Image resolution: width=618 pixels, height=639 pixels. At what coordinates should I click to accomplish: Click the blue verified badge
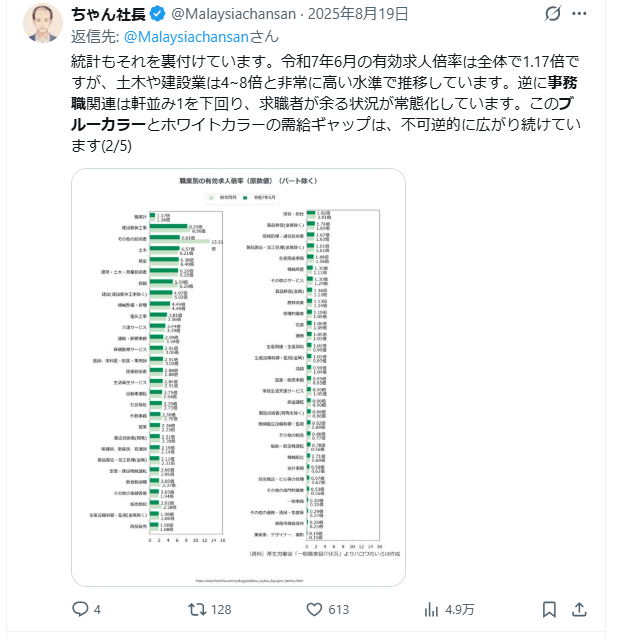pos(156,14)
